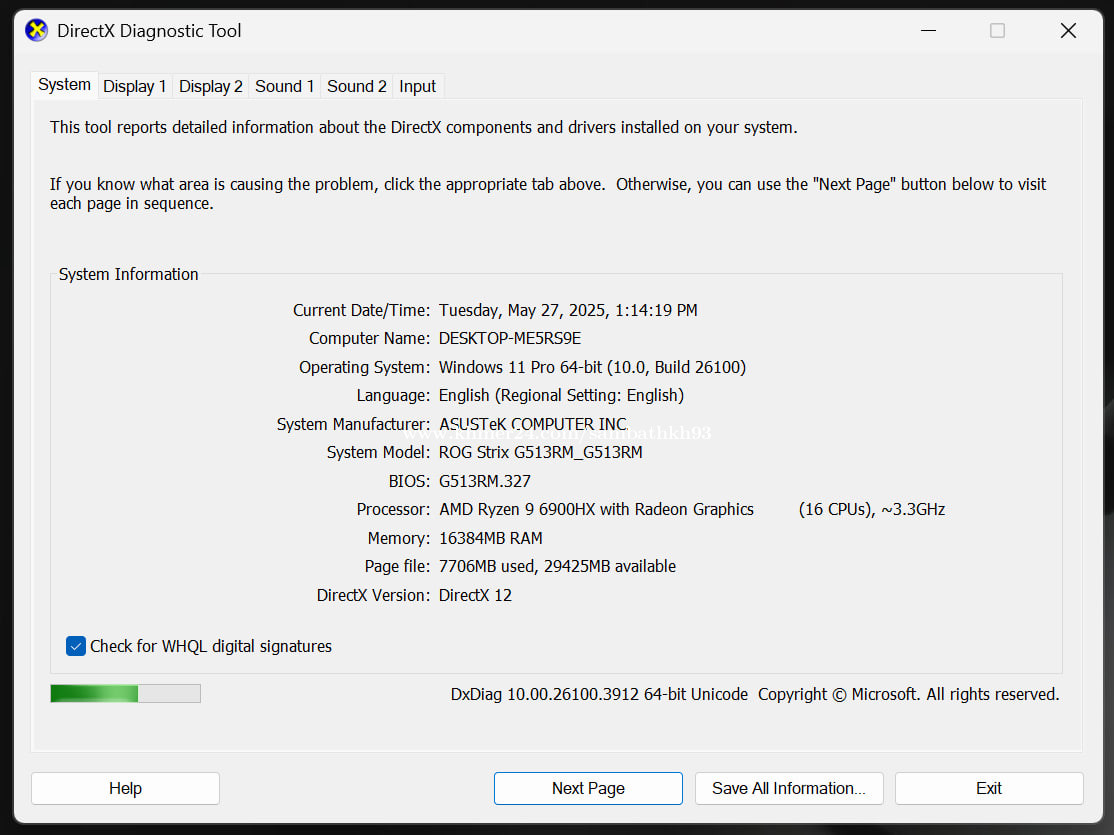The height and width of the screenshot is (835, 1114).
Task: Close the DirectX Diagnostic Tool window
Action: coord(1068,31)
